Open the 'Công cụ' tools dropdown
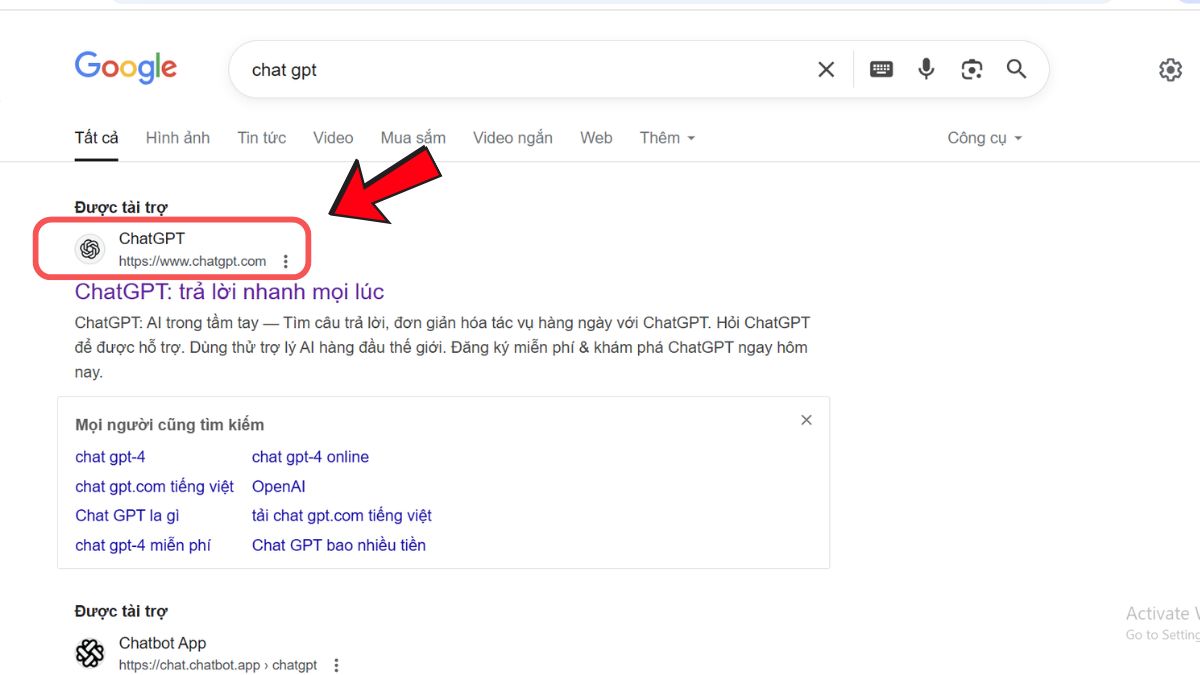 click(x=985, y=138)
